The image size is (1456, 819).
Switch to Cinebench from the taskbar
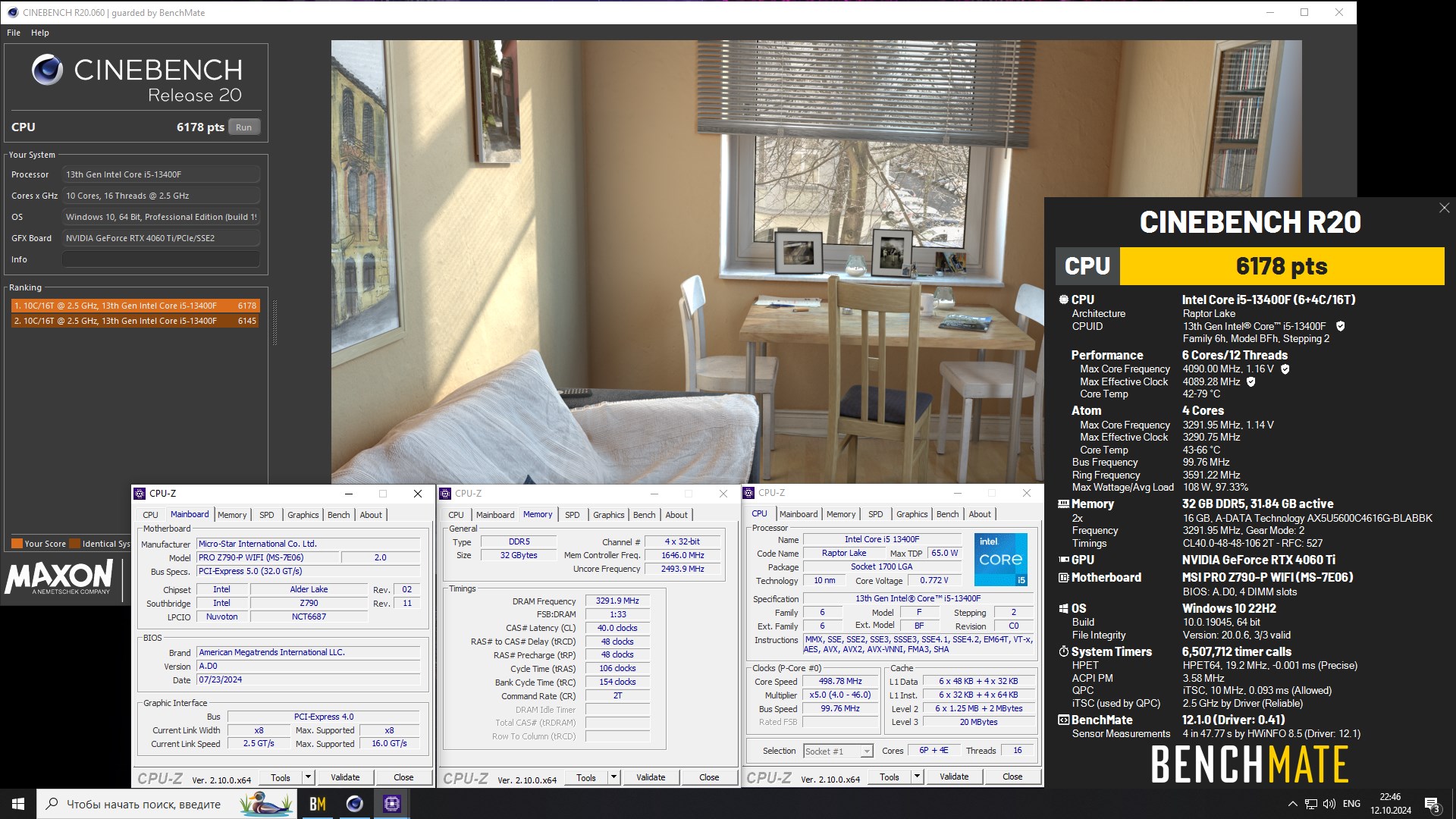pos(354,804)
